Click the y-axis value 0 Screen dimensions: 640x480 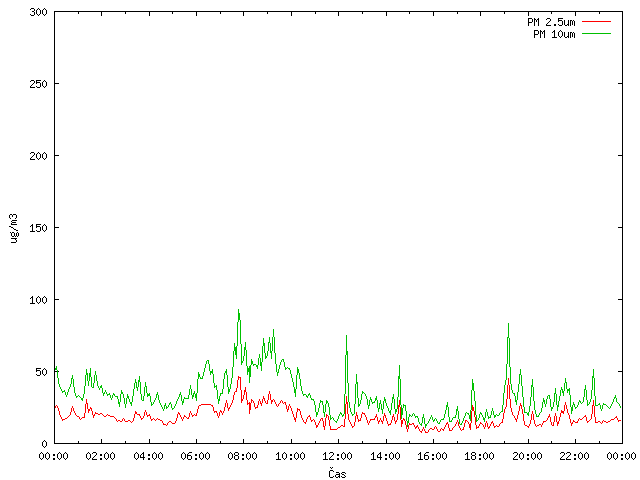click(44, 444)
